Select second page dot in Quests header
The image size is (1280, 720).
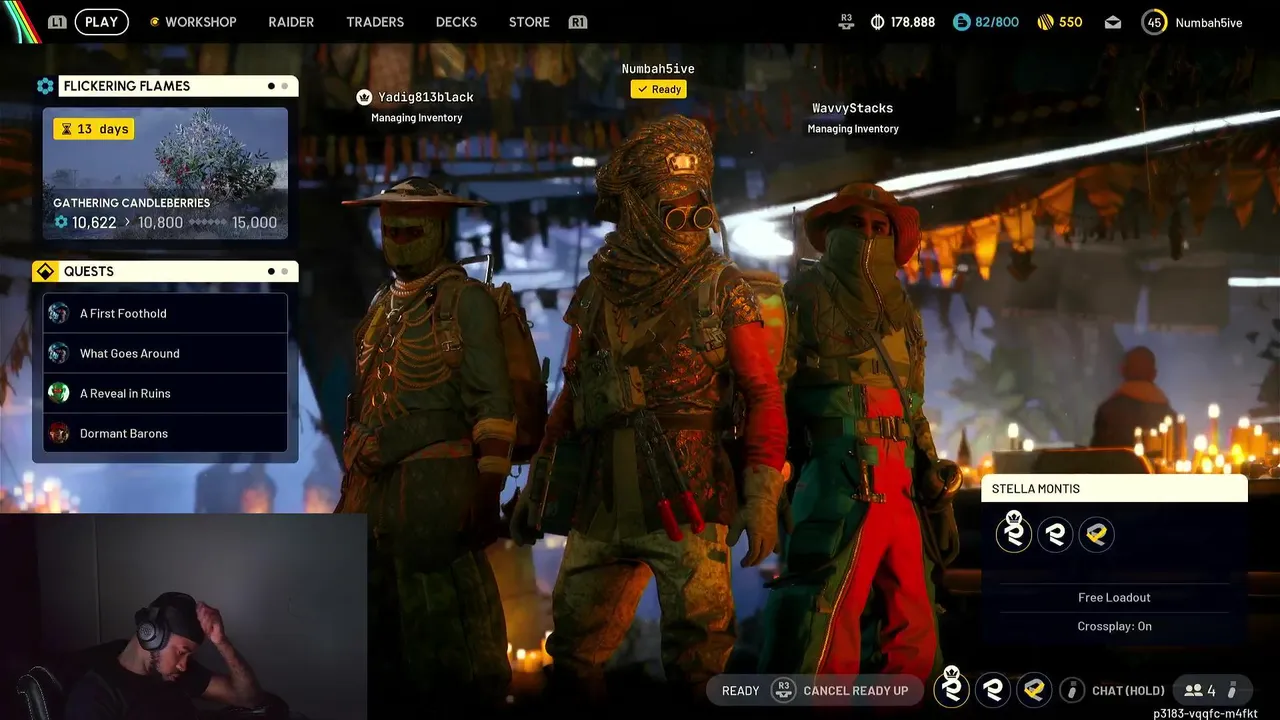point(285,271)
